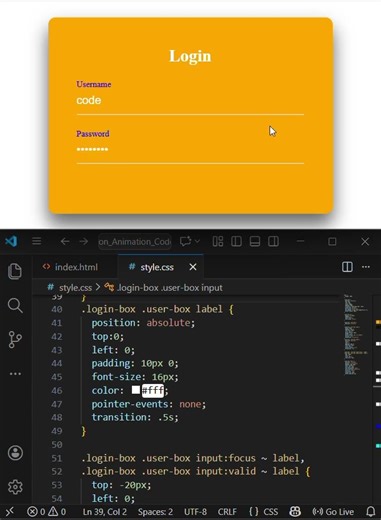Open the Copilot chat icon in title bar
The width and height of the screenshot is (381, 520).
point(186,241)
